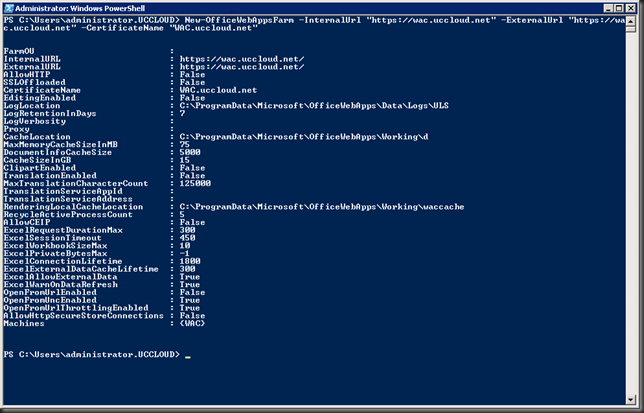The image size is (644, 413).
Task: Click the CertificateName WAC.uccloud.net value
Action: click(218, 90)
